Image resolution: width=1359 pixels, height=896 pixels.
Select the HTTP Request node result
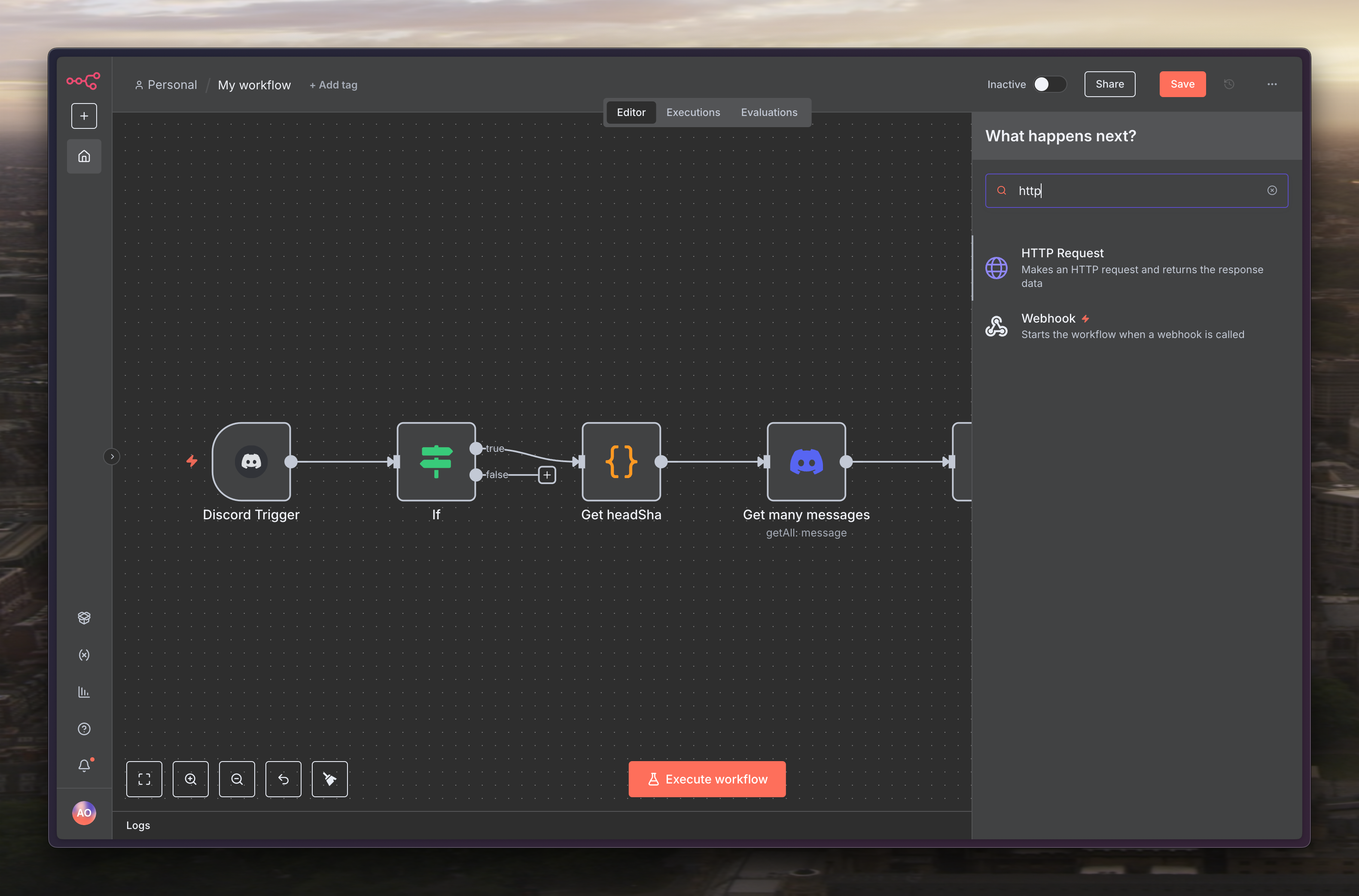1137,268
